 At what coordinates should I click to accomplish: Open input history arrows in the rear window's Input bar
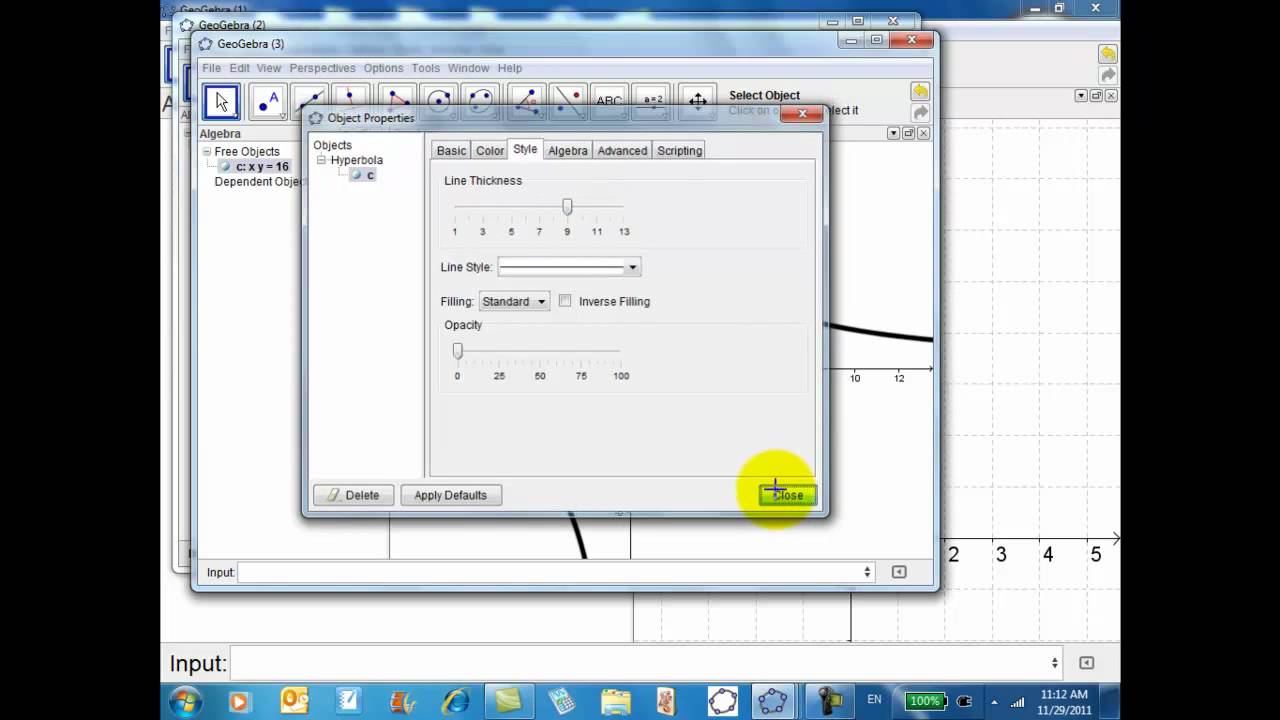pyautogui.click(x=1054, y=663)
